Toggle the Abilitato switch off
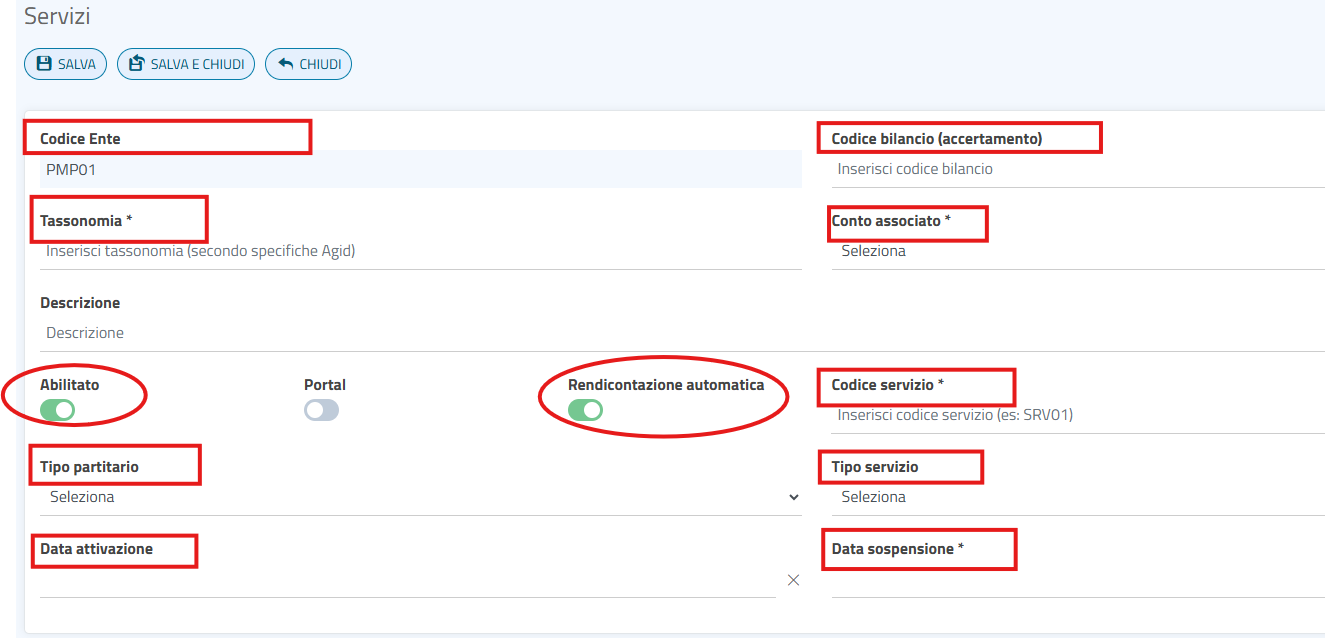This screenshot has height=638, width=1325. click(x=58, y=410)
